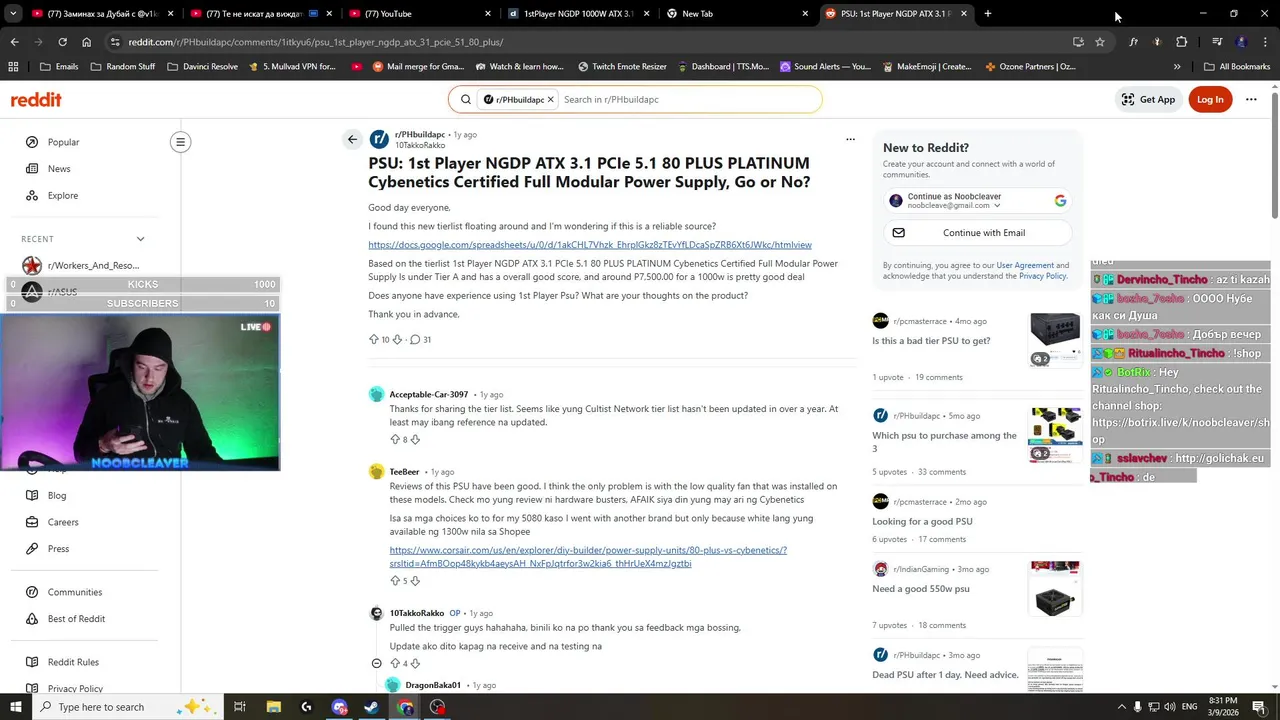Open Task View on the taskbar

[x=240, y=707]
